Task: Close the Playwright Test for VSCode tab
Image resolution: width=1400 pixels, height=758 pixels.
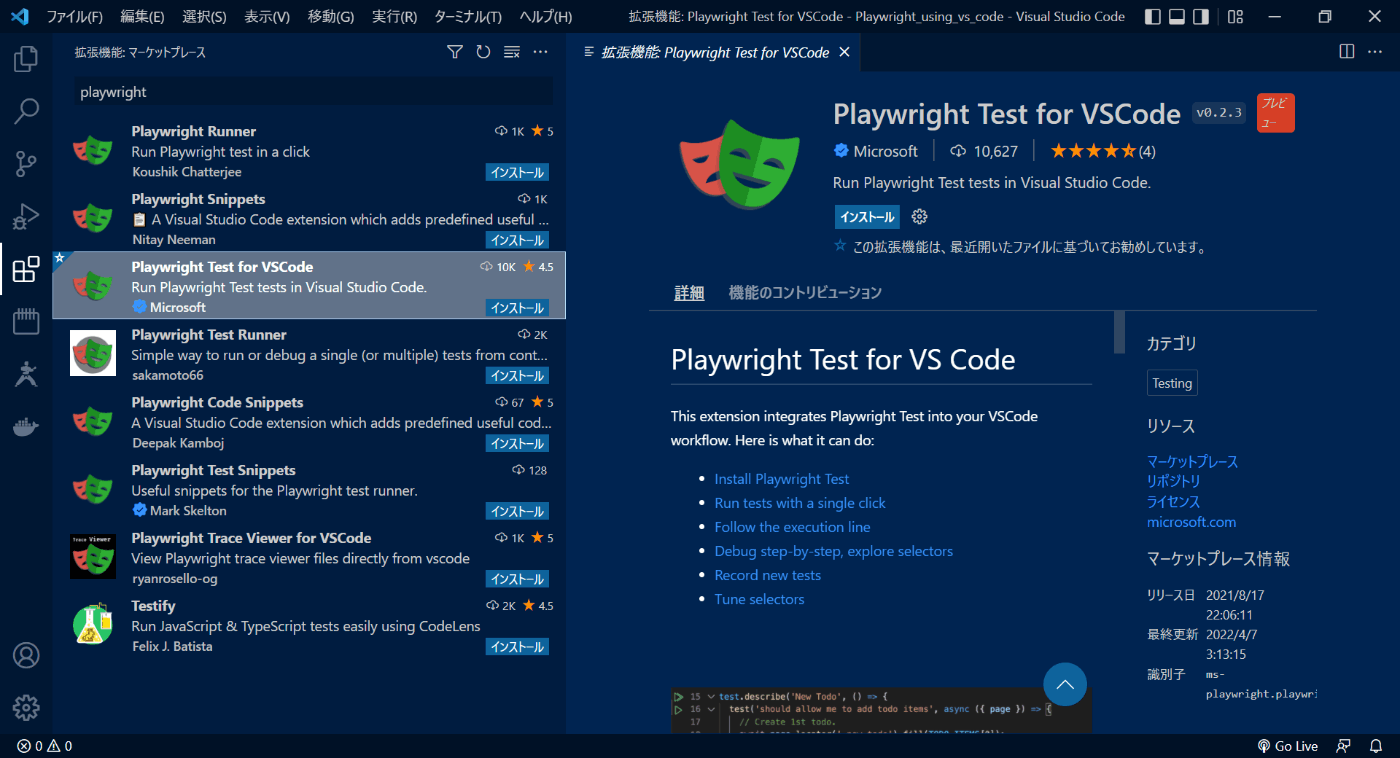Action: [x=844, y=52]
